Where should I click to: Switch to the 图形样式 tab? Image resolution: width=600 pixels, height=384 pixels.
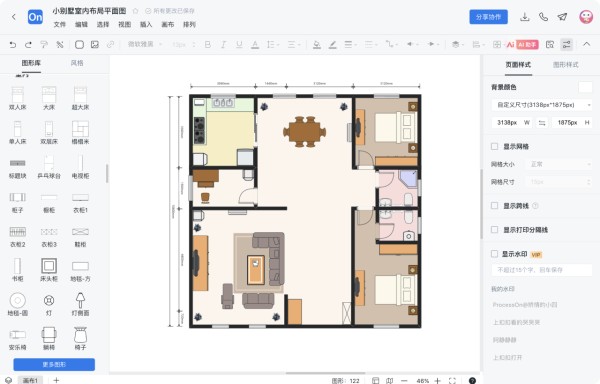566,65
